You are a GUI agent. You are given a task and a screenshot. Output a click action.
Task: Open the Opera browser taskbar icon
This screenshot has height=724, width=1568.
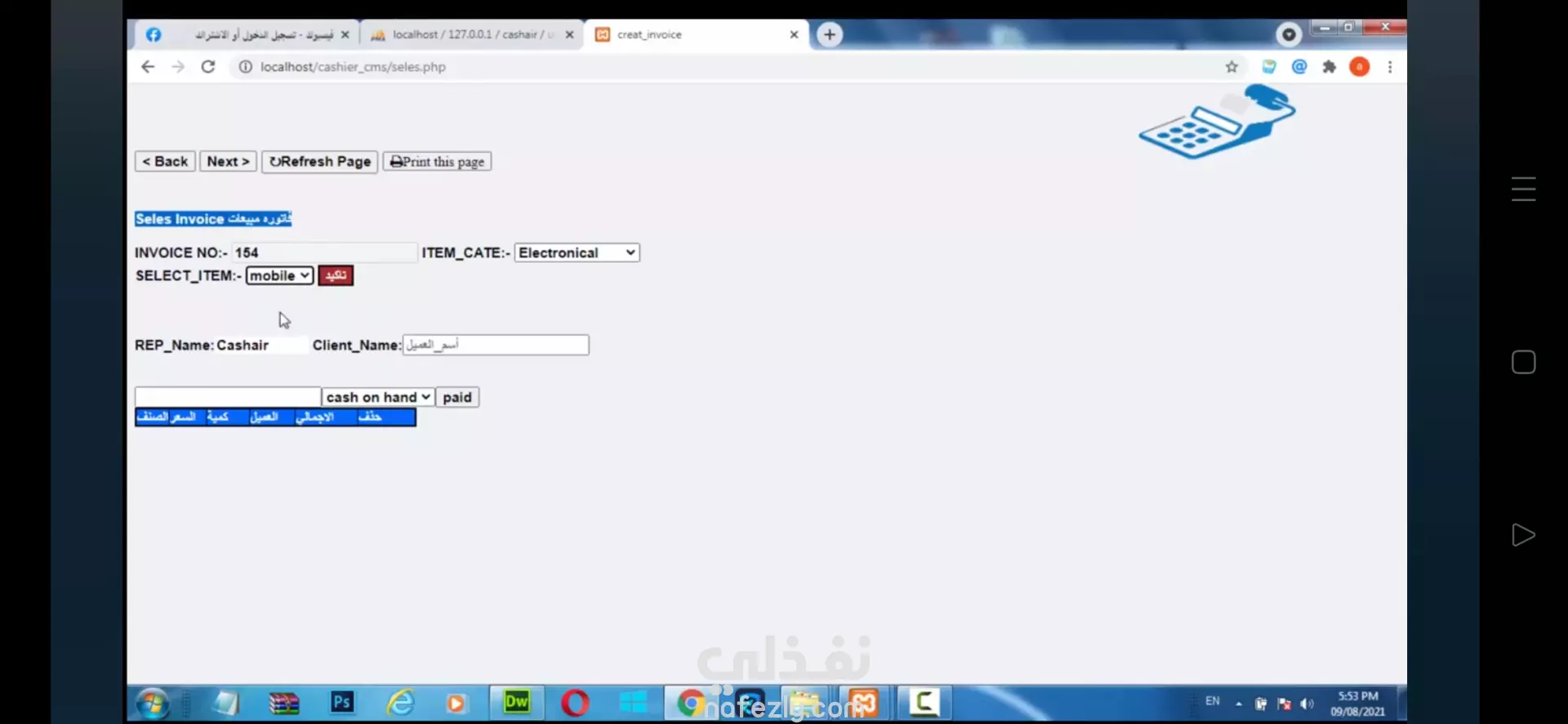[575, 703]
